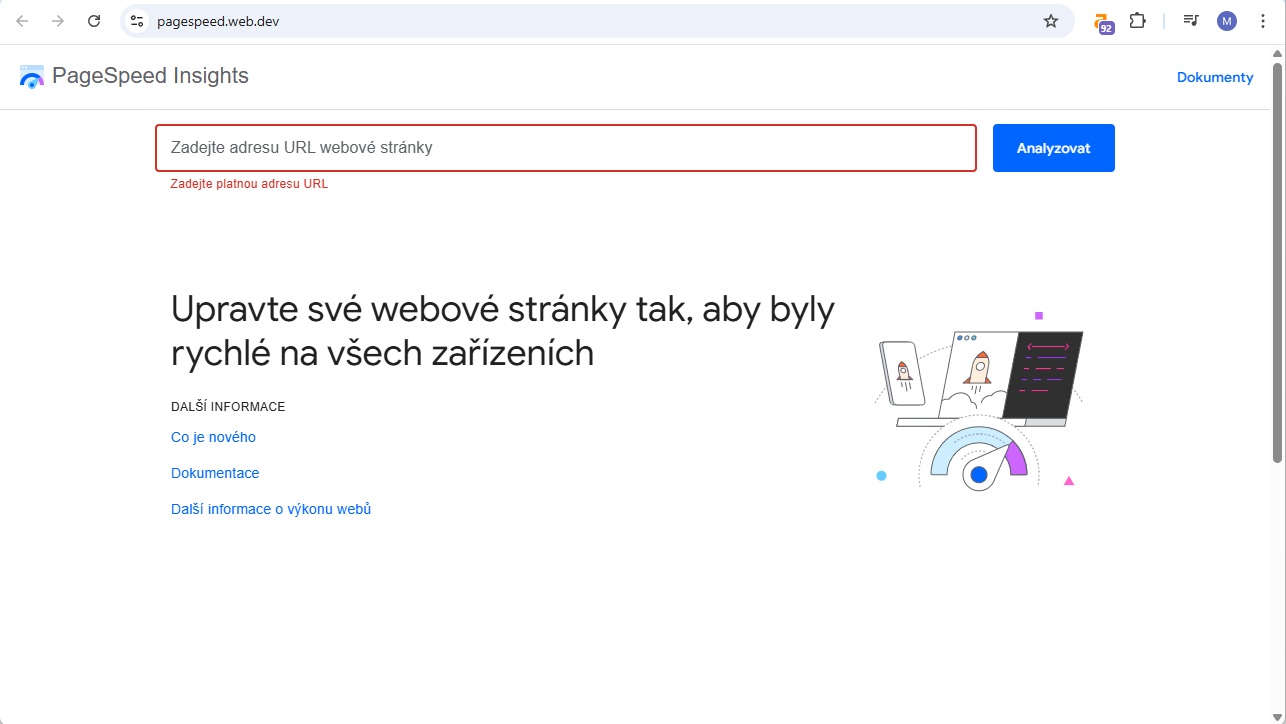Reload the page with the refresh icon
Viewport: 1286px width, 724px height.
pyautogui.click(x=94, y=21)
